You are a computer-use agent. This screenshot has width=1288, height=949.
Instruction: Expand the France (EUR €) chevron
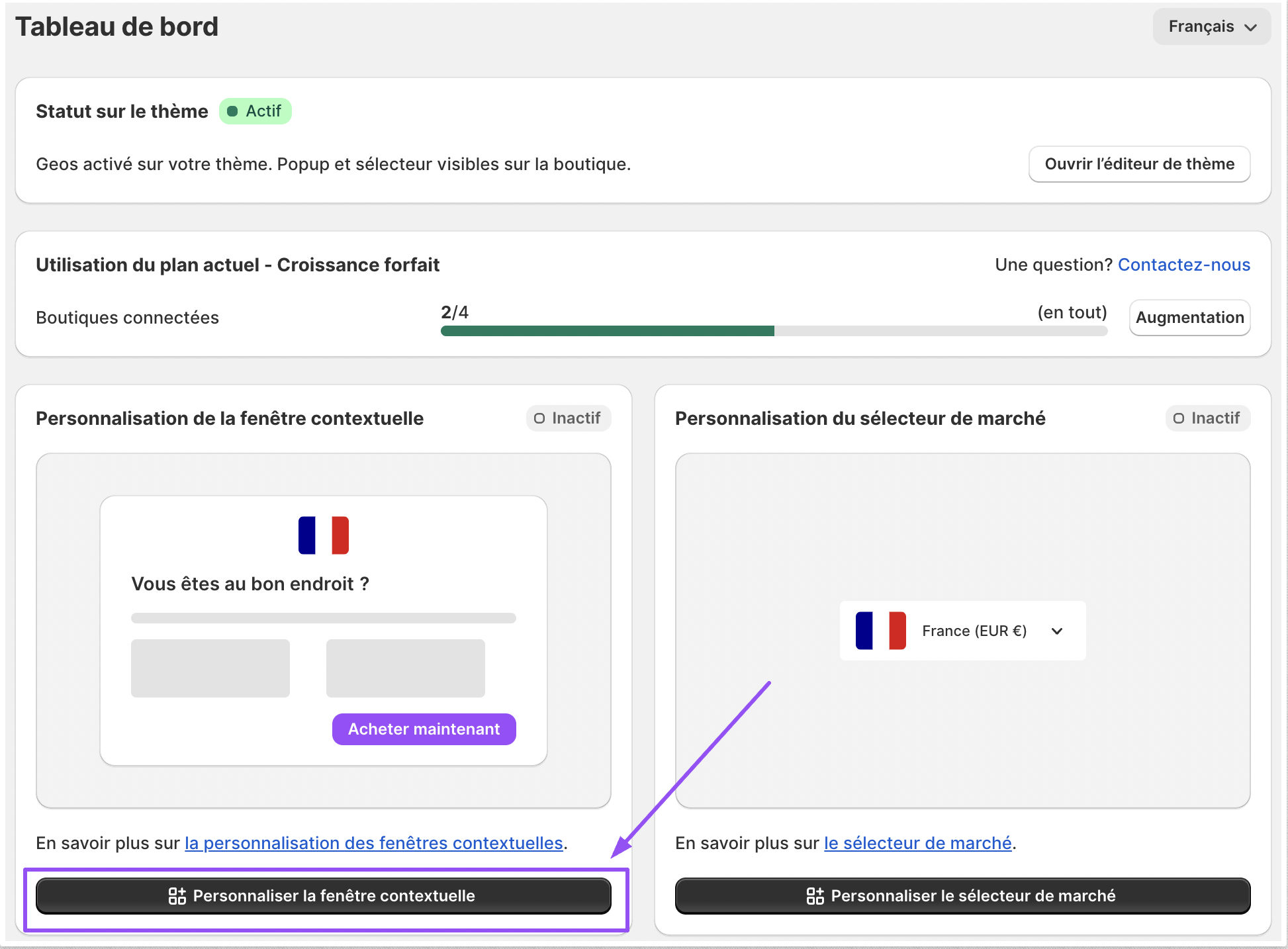click(1057, 631)
